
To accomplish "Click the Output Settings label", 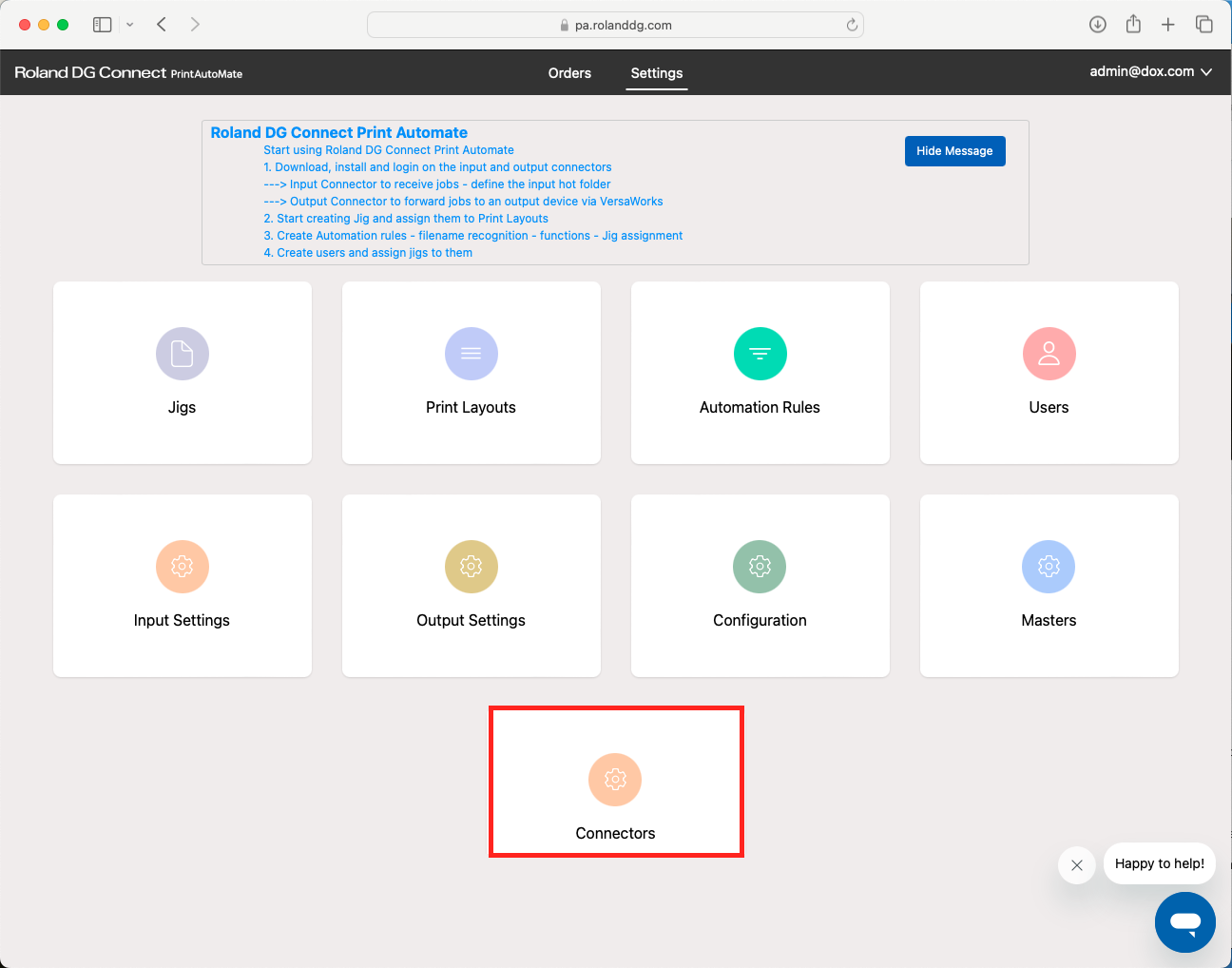I will 471,620.
